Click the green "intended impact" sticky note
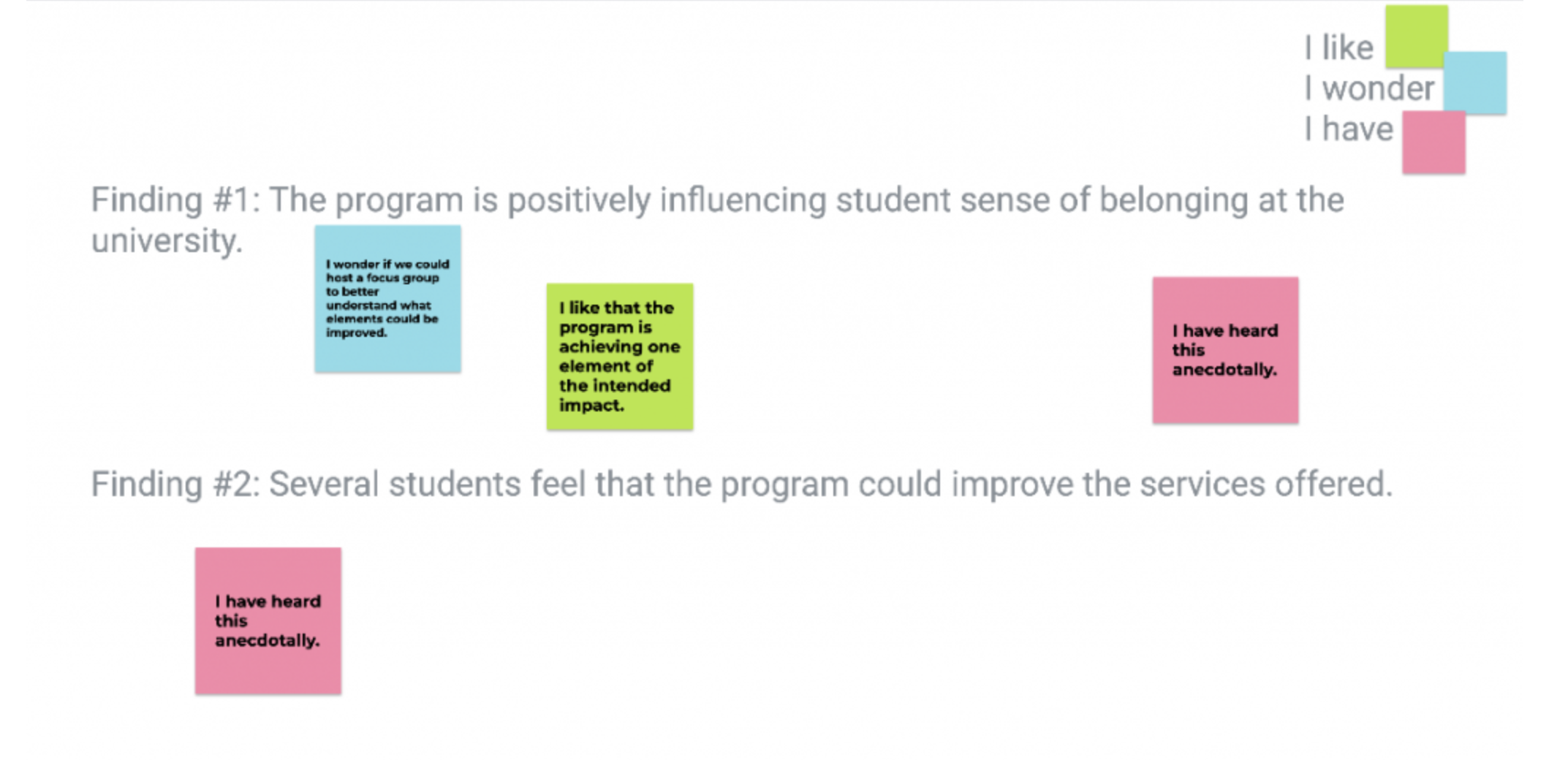1568x760 pixels. [619, 356]
